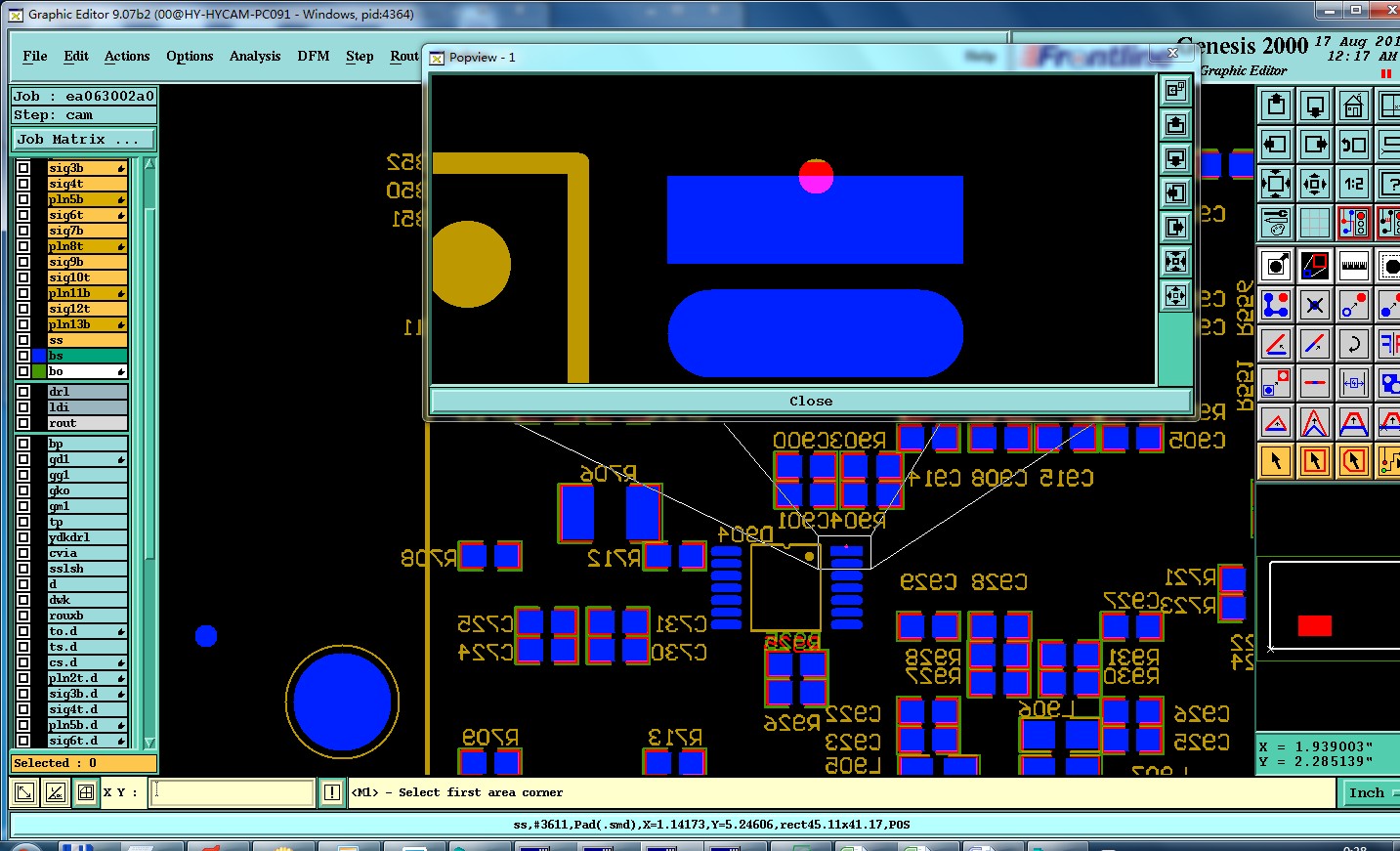
Task: Open the Edit menu
Action: (x=76, y=56)
